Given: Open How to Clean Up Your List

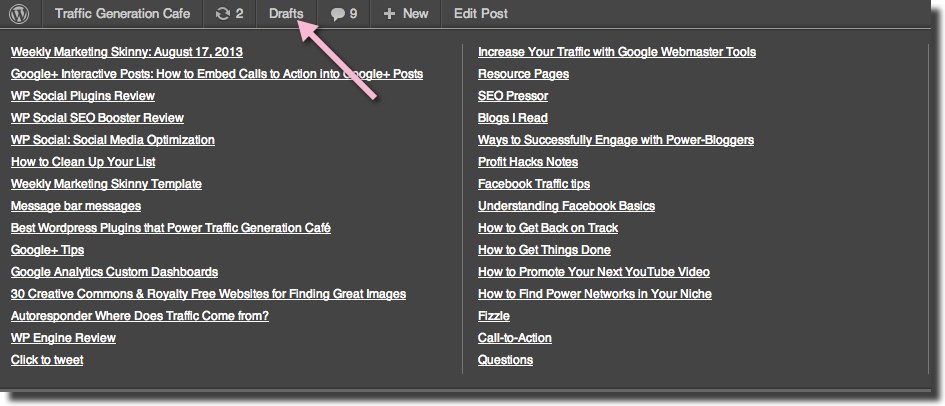Looking at the screenshot, I should pos(83,162).
